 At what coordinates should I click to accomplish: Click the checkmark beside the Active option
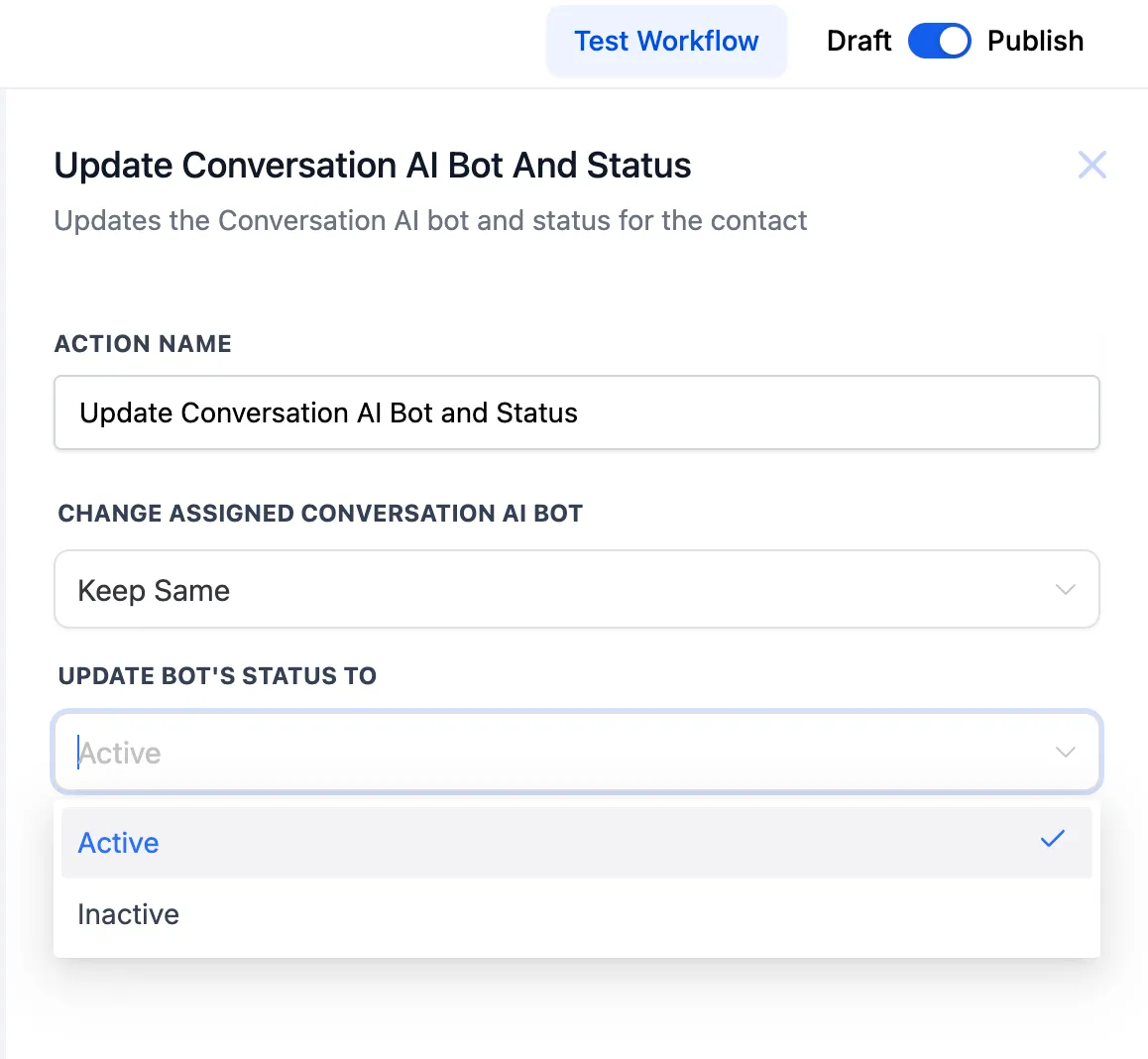pos(1052,840)
